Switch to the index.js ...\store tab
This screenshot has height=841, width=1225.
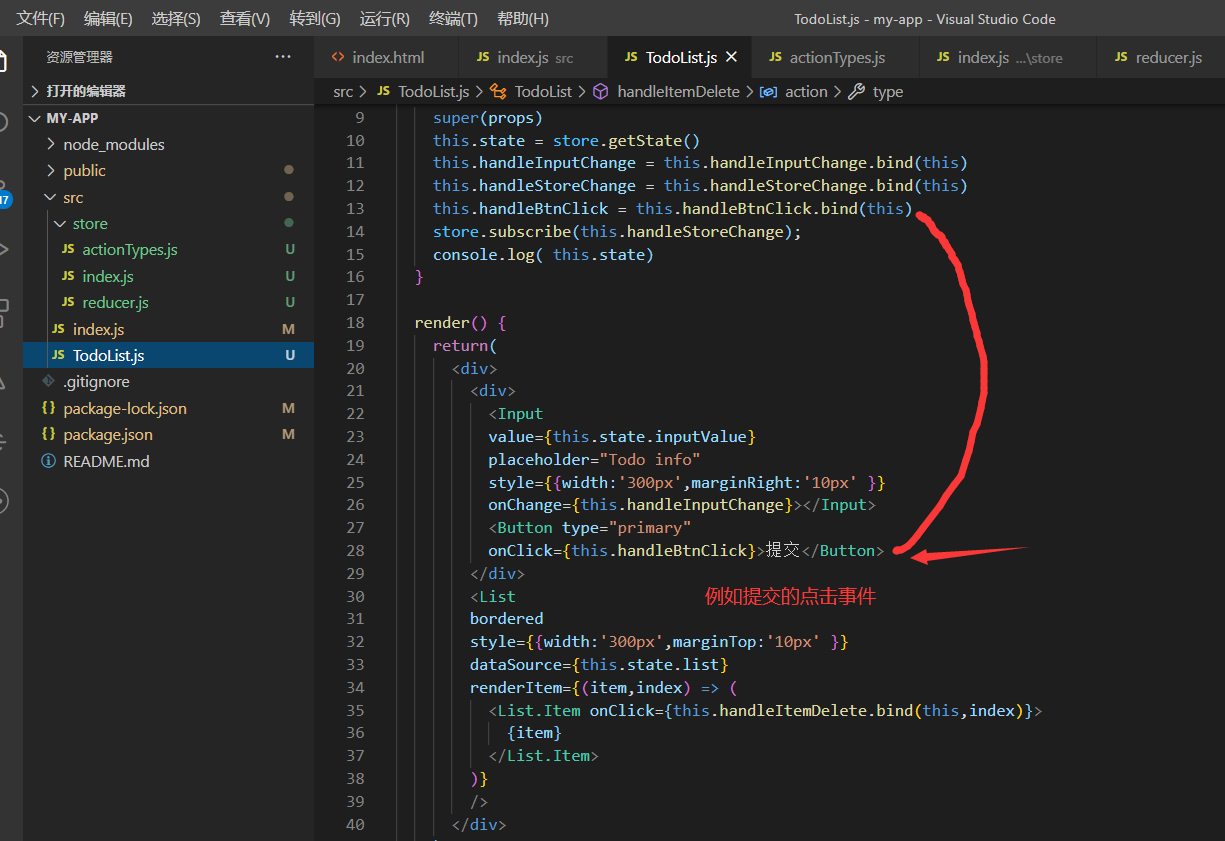[x=1006, y=57]
